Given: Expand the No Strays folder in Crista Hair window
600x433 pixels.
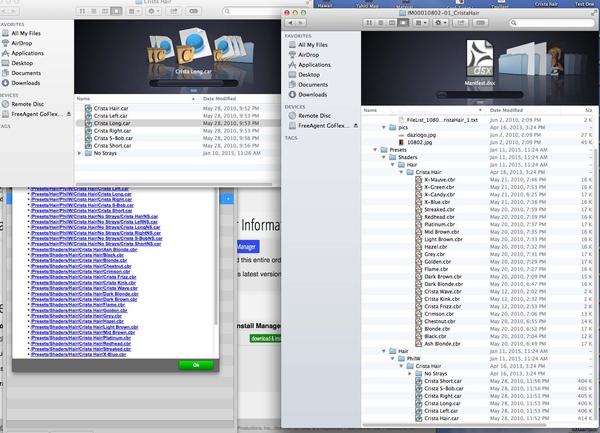Looking at the screenshot, I should (x=80, y=153).
